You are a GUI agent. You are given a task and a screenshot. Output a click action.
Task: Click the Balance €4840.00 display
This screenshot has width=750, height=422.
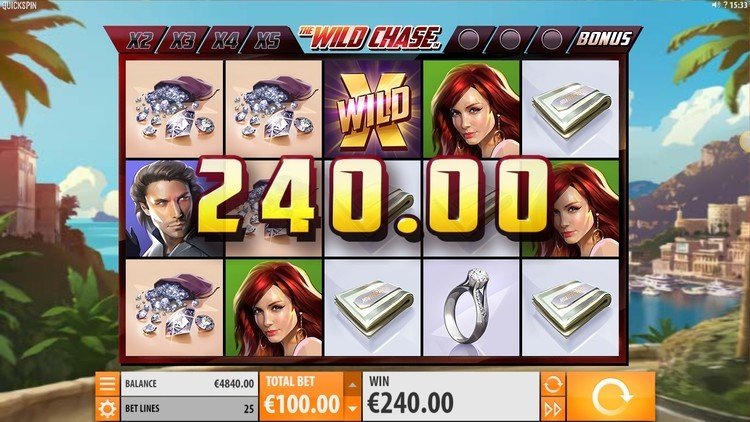click(x=189, y=384)
